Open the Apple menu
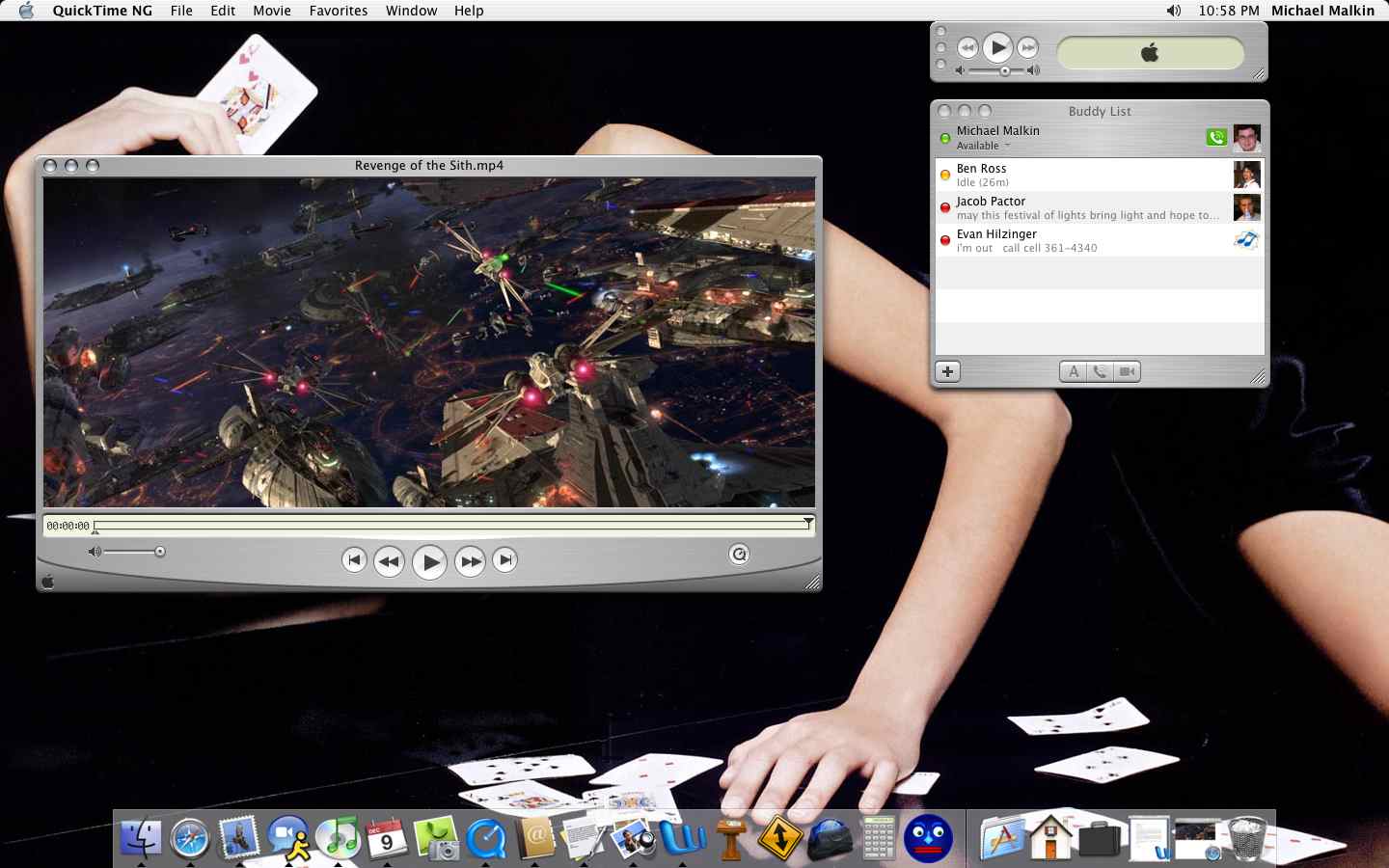 (x=26, y=11)
